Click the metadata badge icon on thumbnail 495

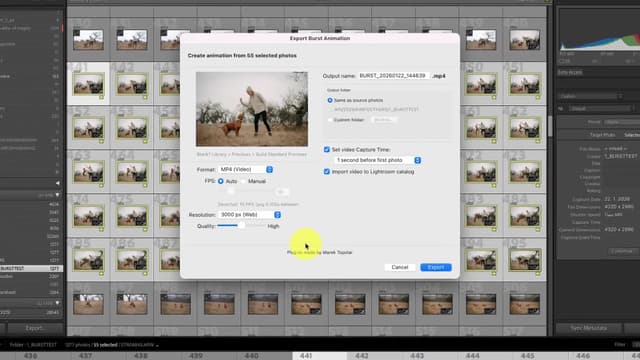(538, 274)
